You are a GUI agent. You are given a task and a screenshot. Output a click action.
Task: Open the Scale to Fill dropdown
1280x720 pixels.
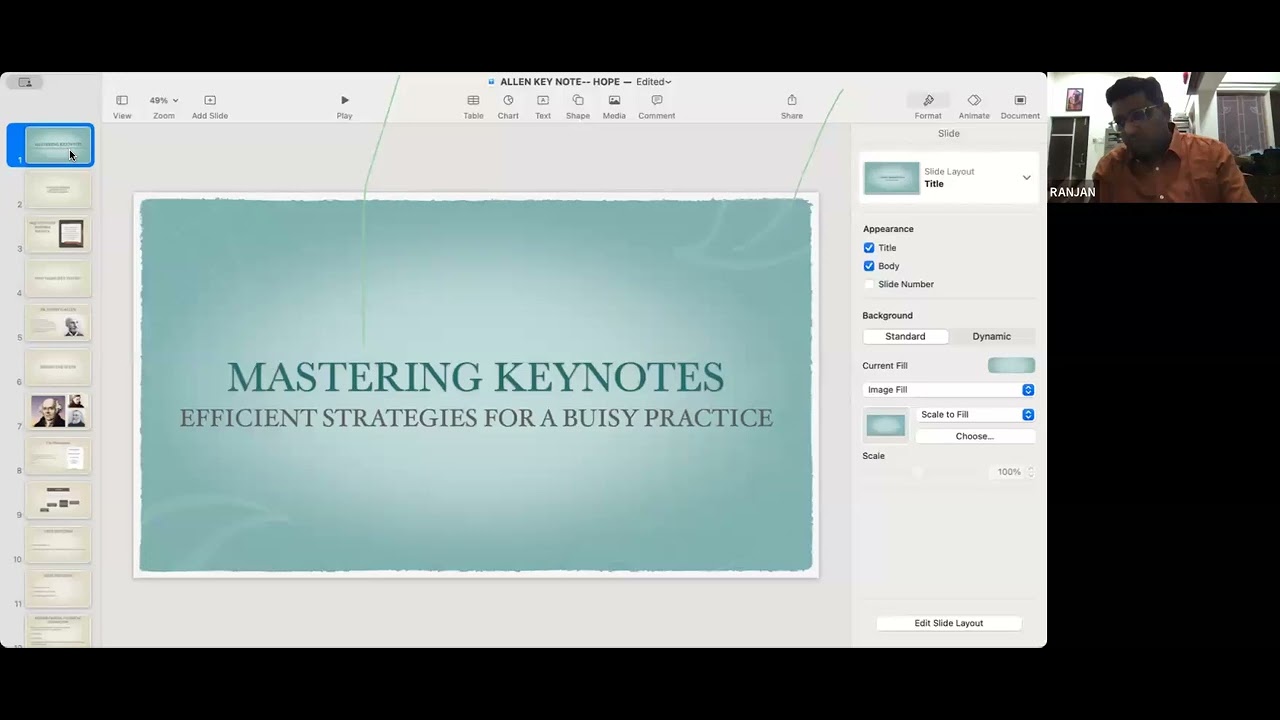tap(975, 415)
